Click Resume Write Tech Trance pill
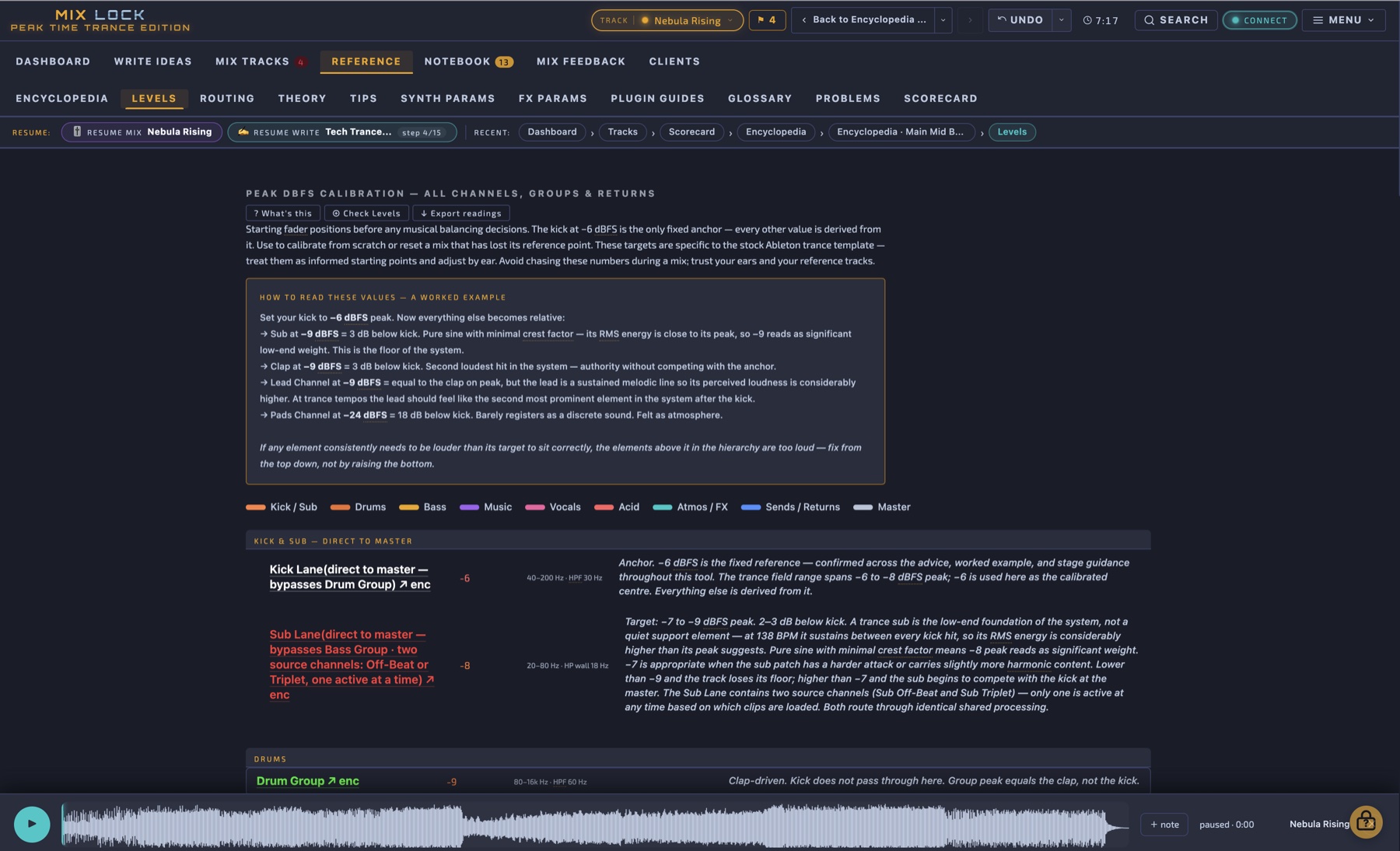Screen dimensions: 1400x851 [x=342, y=132]
